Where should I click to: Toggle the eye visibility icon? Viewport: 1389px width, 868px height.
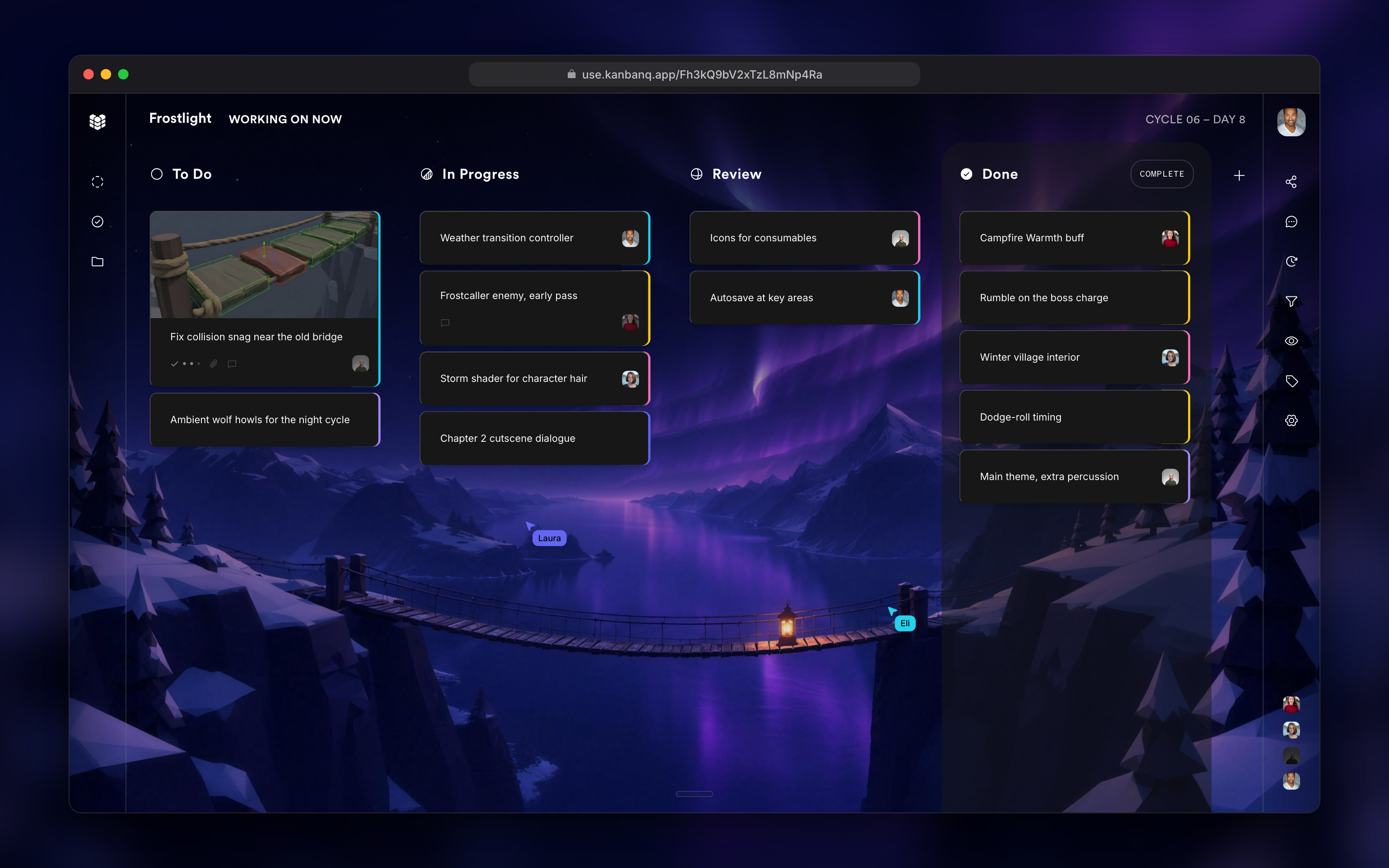(x=1291, y=341)
